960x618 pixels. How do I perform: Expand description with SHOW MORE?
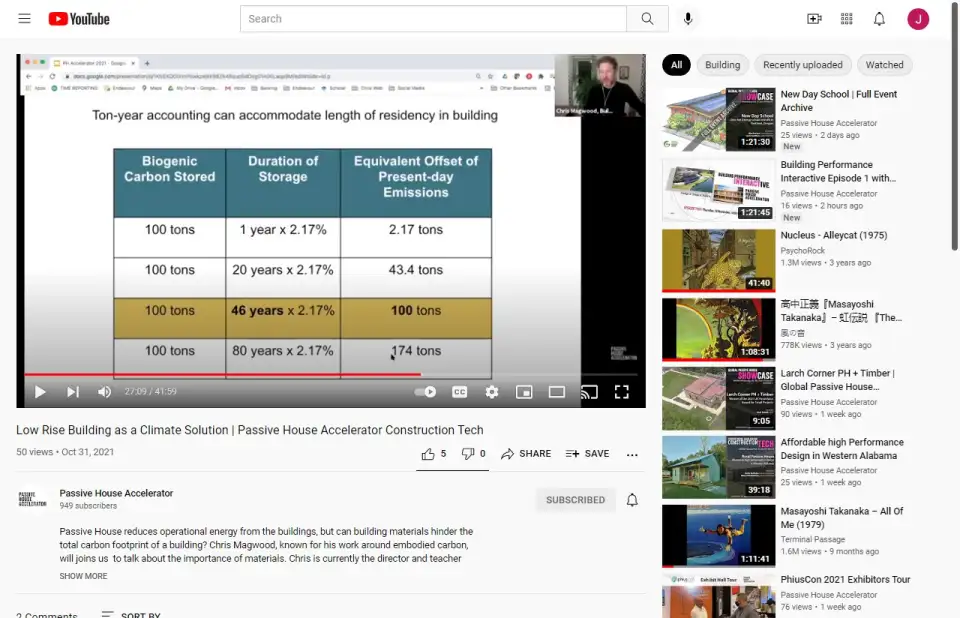pos(83,576)
